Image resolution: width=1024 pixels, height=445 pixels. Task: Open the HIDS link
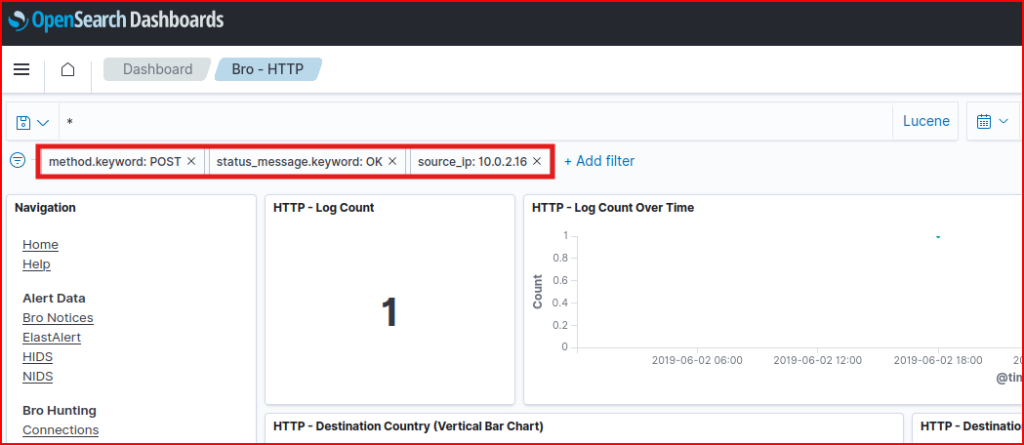point(37,357)
